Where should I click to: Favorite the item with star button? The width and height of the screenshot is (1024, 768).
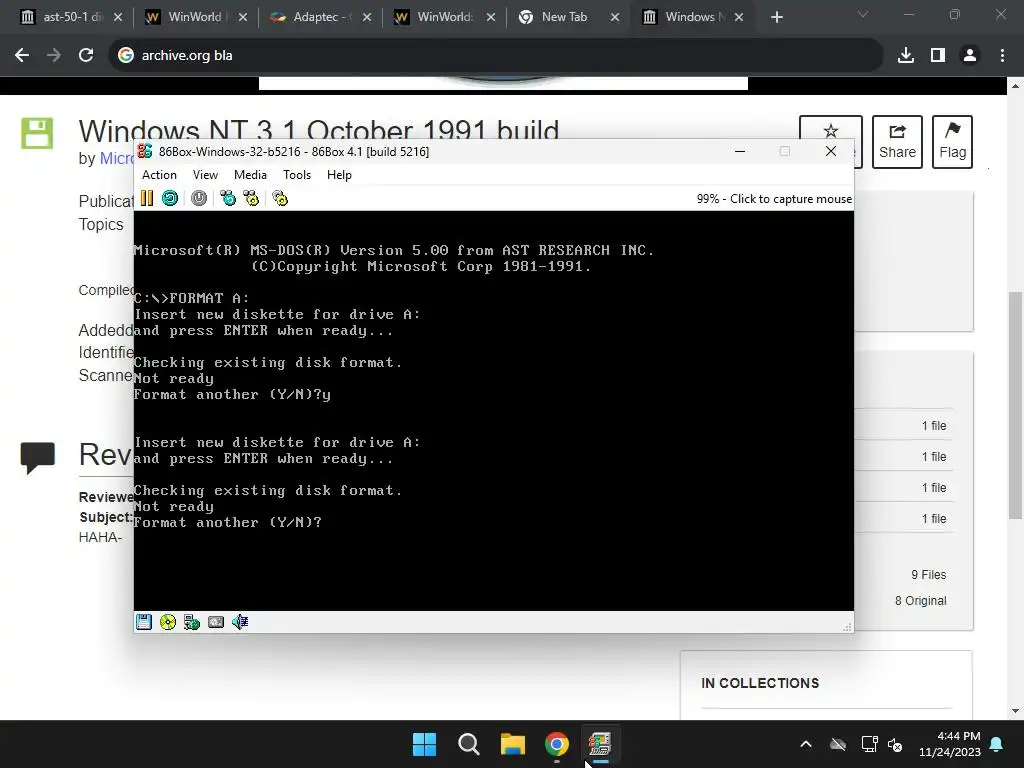(x=831, y=131)
